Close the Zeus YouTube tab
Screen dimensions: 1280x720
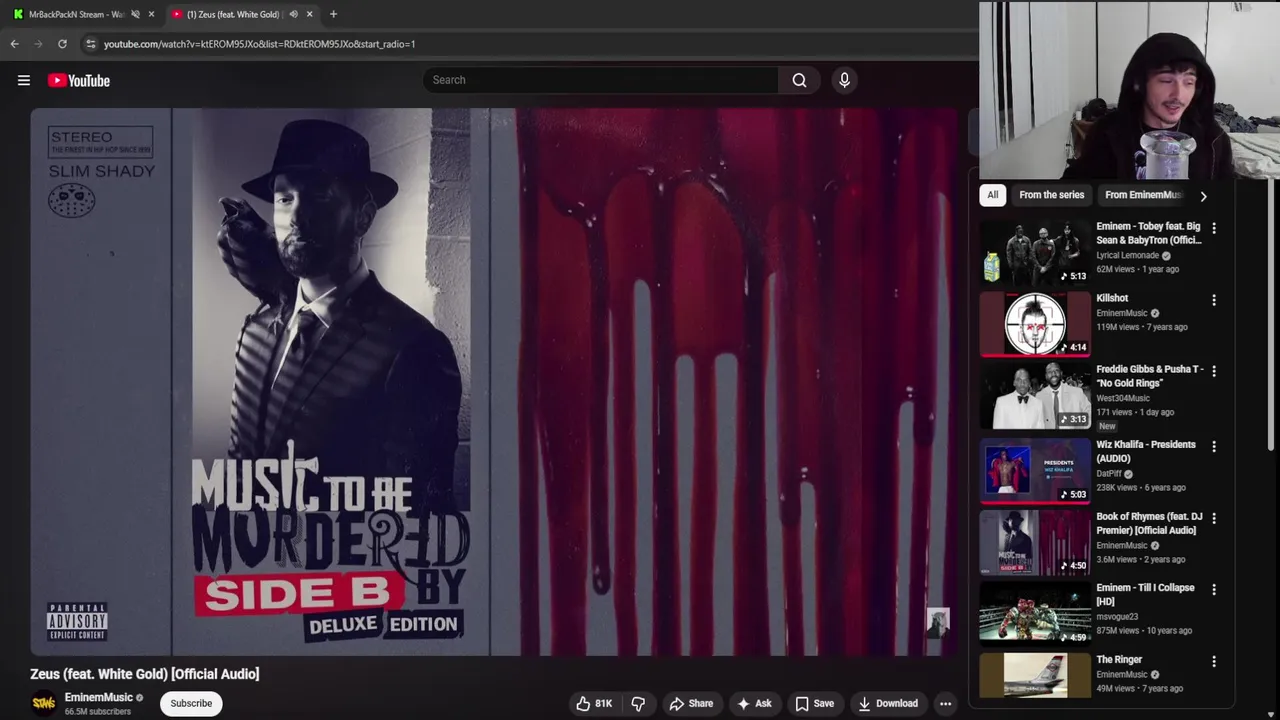pyautogui.click(x=309, y=14)
